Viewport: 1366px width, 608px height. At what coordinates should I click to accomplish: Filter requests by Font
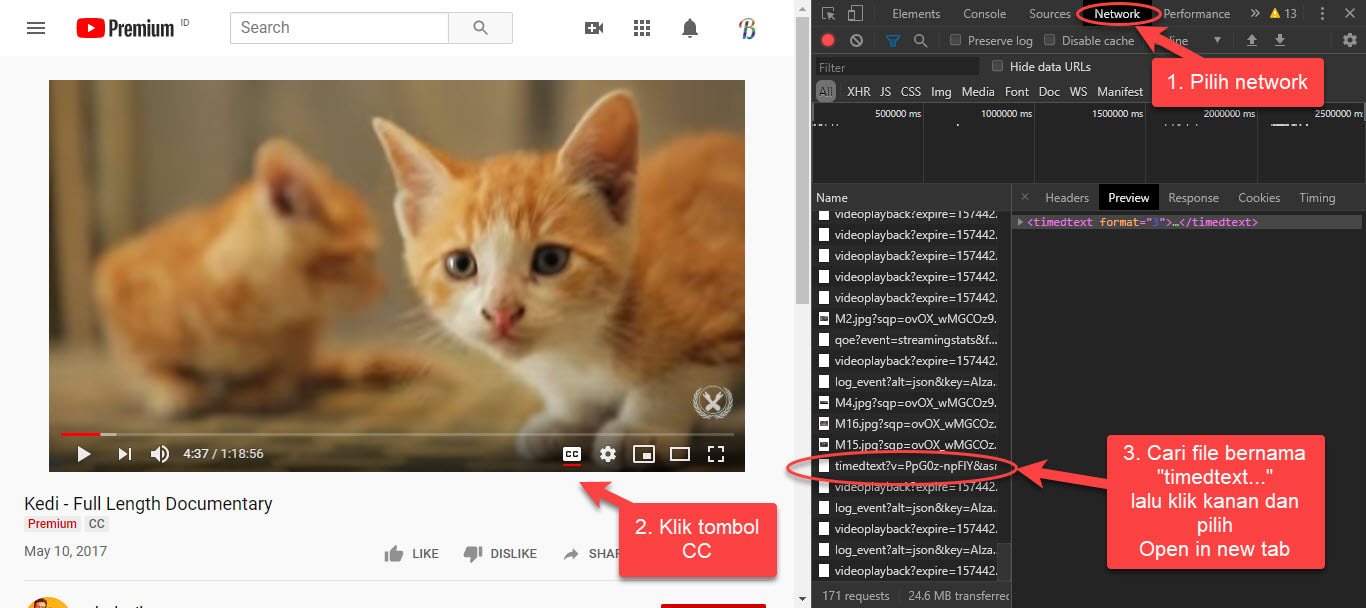pyautogui.click(x=1017, y=91)
